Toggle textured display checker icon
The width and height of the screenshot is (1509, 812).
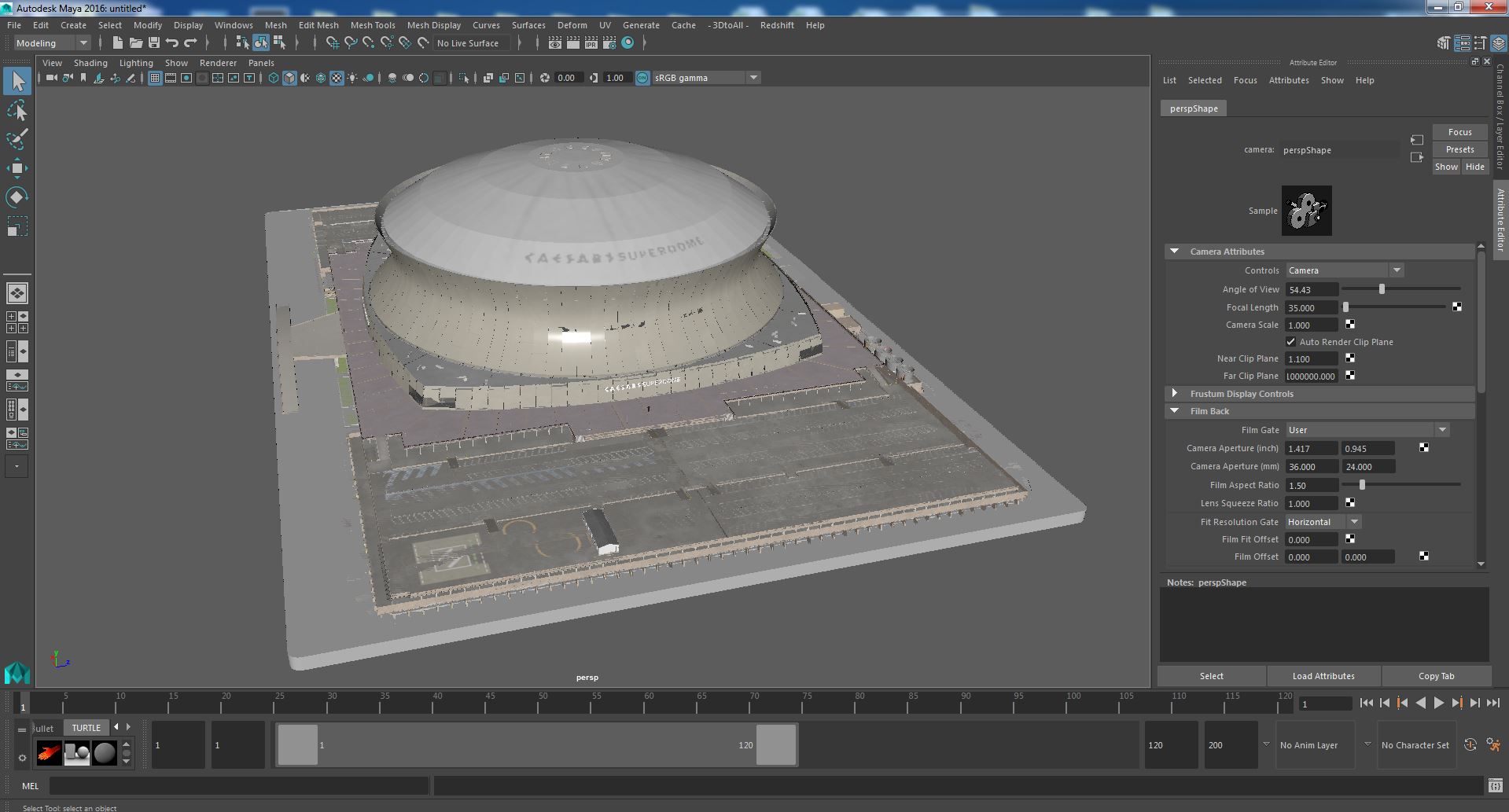(337, 78)
